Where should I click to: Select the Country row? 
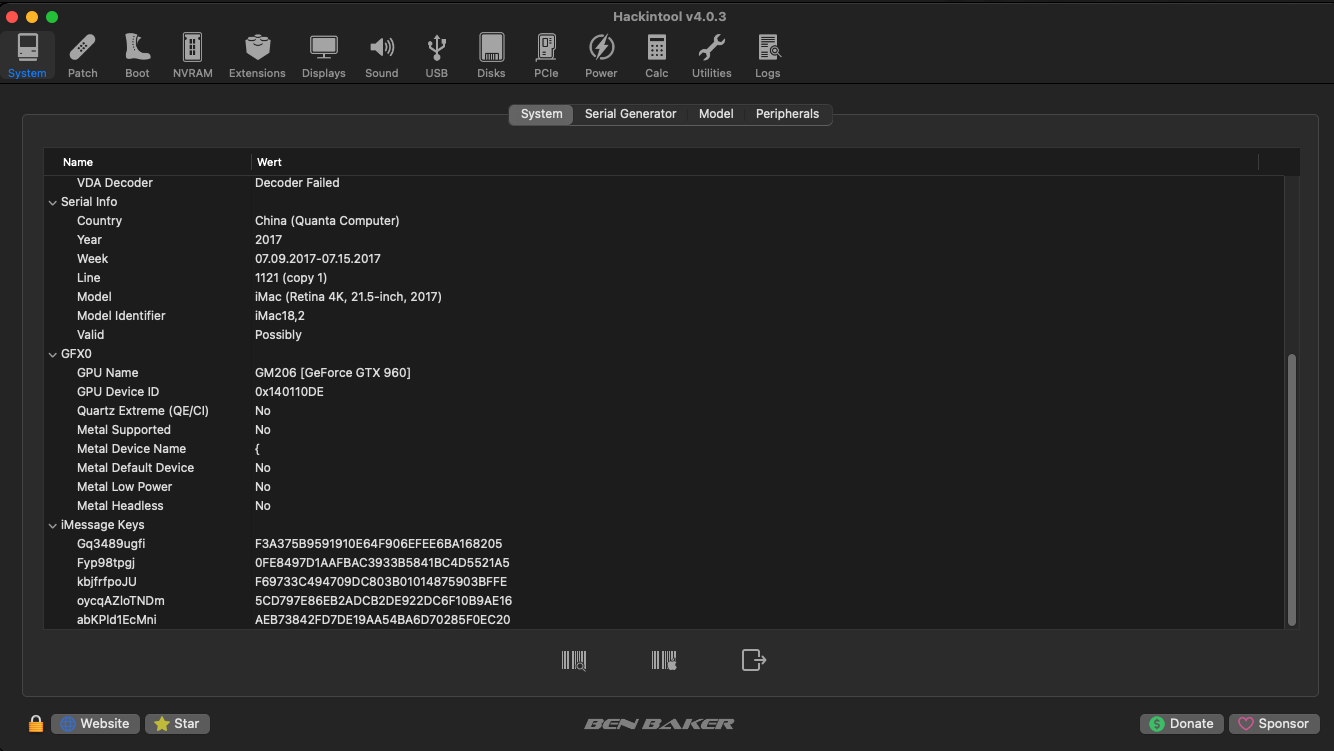coord(664,221)
